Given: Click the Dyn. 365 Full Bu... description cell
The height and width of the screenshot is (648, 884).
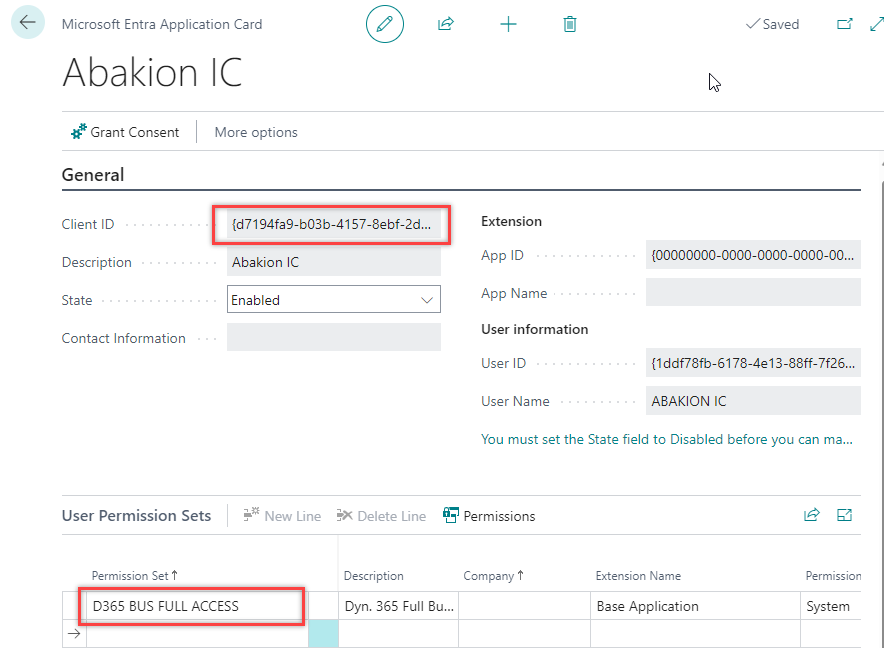Looking at the screenshot, I should click(x=399, y=606).
